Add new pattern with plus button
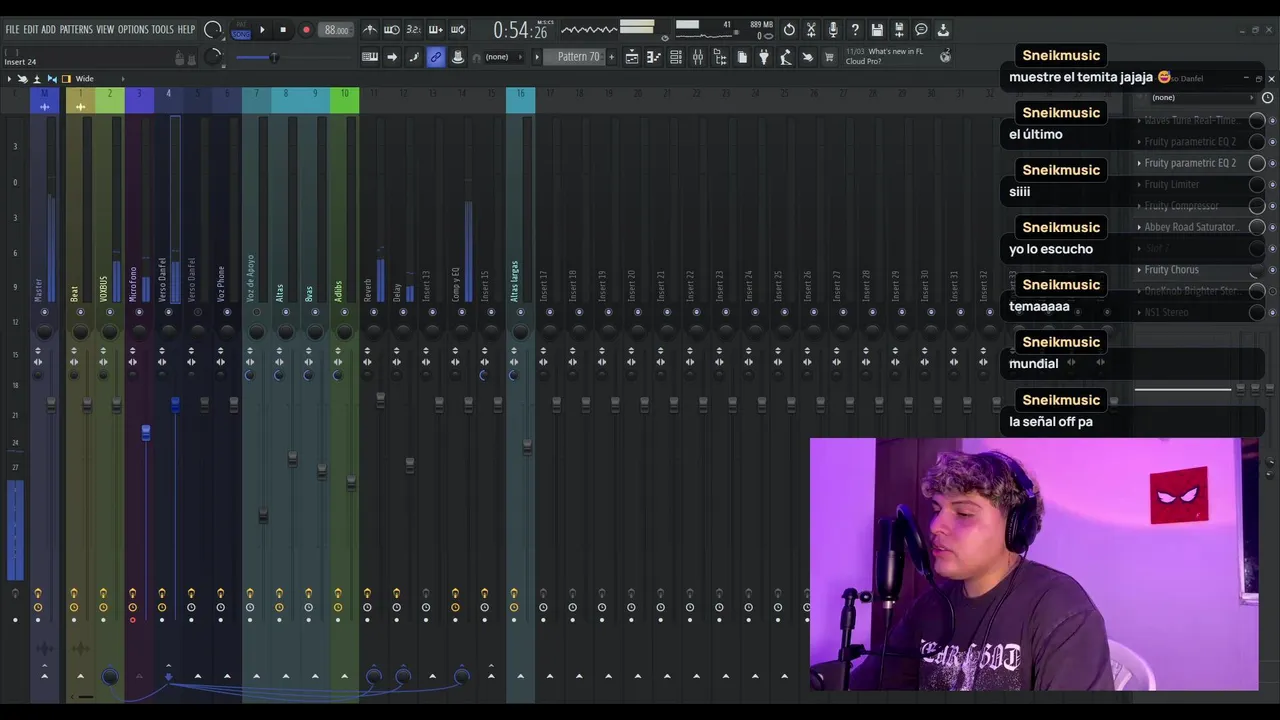Image resolution: width=1280 pixels, height=720 pixels. pos(611,57)
